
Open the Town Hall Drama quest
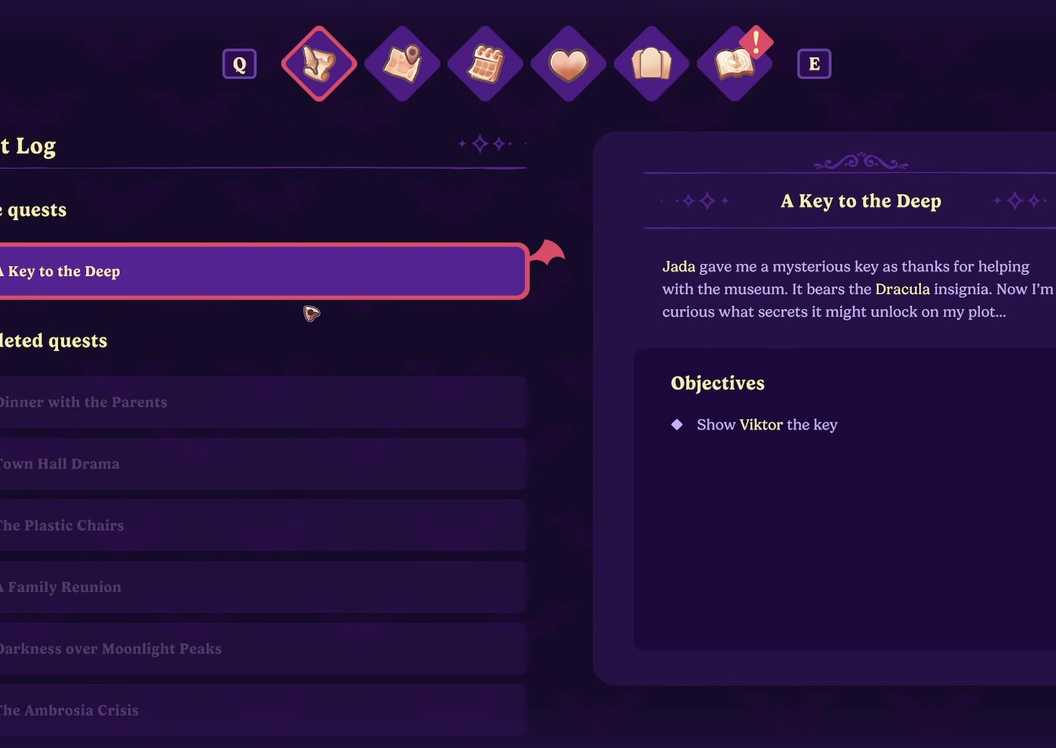[263, 464]
